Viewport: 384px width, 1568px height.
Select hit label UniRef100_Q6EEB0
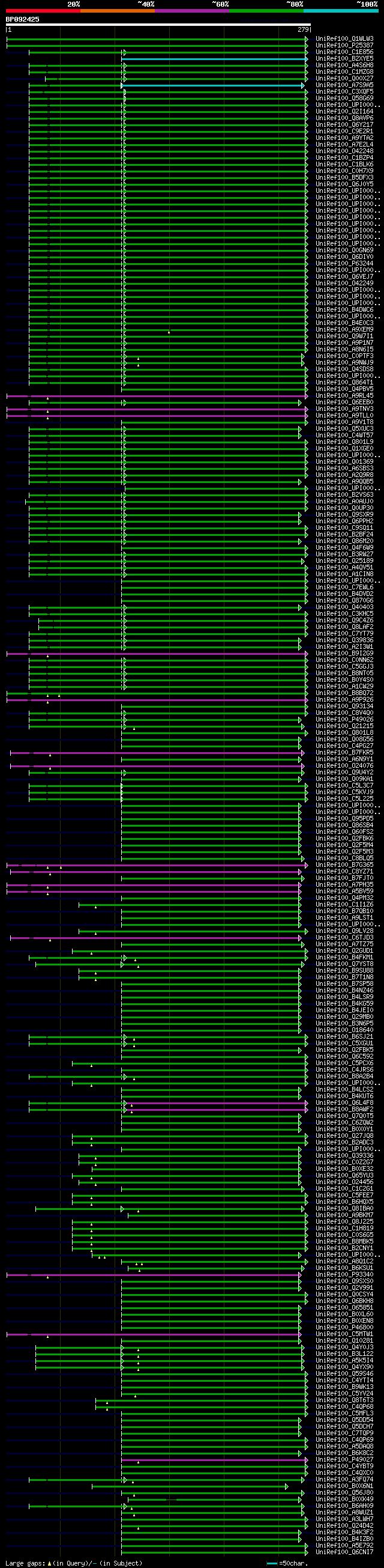[x=344, y=403]
